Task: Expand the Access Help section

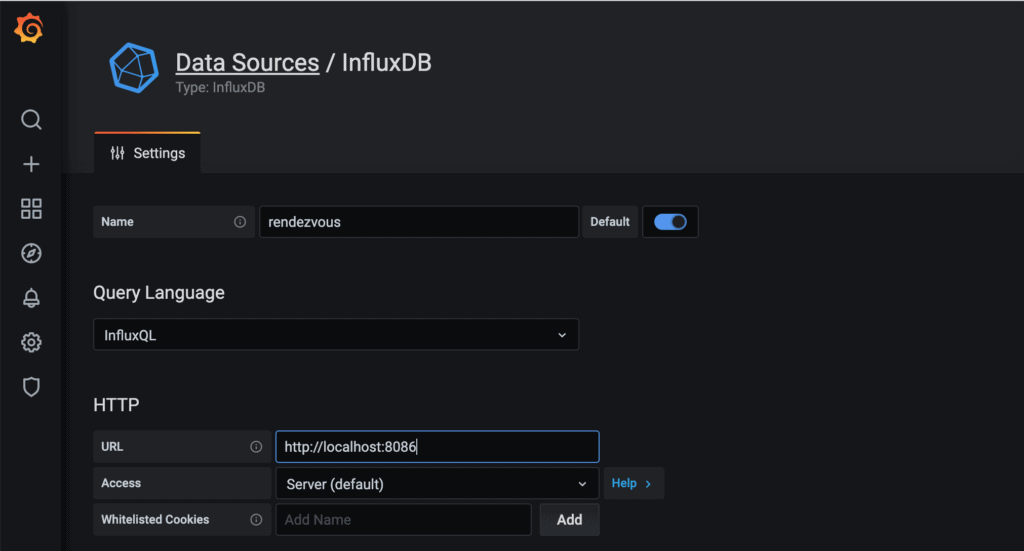Action: click(x=633, y=483)
